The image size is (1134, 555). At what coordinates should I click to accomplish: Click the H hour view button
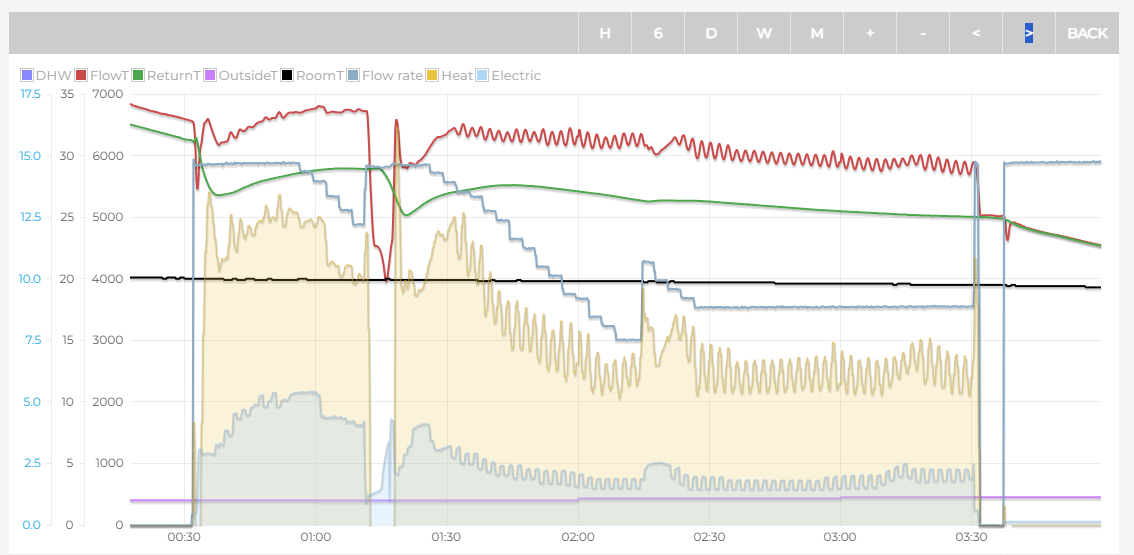click(605, 33)
